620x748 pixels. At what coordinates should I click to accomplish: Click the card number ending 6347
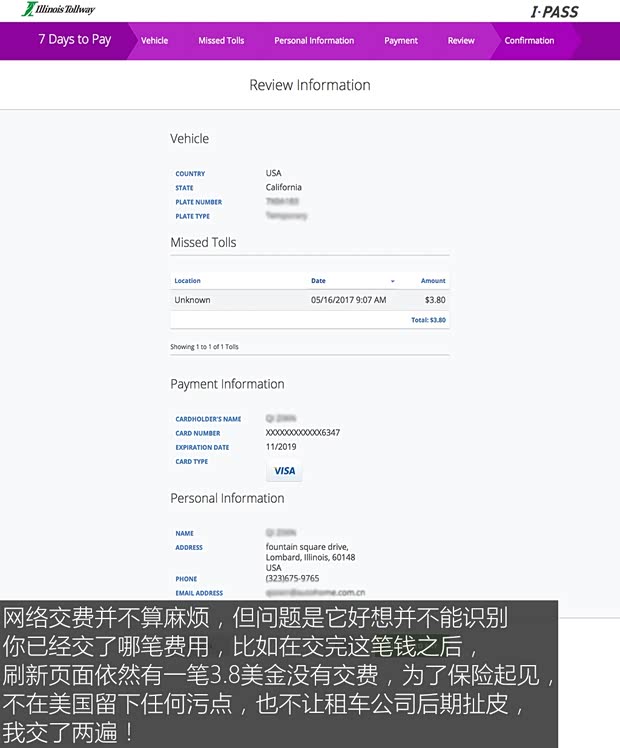coord(303,433)
